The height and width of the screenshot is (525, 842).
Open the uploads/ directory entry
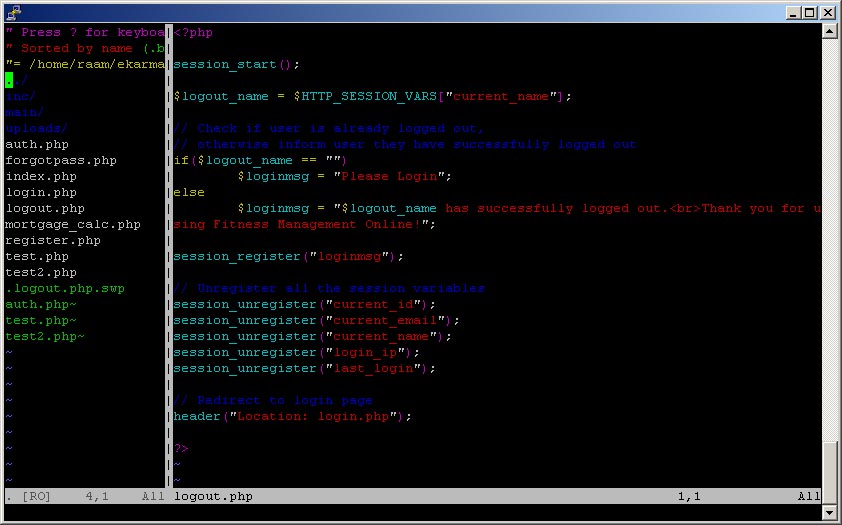(36, 128)
